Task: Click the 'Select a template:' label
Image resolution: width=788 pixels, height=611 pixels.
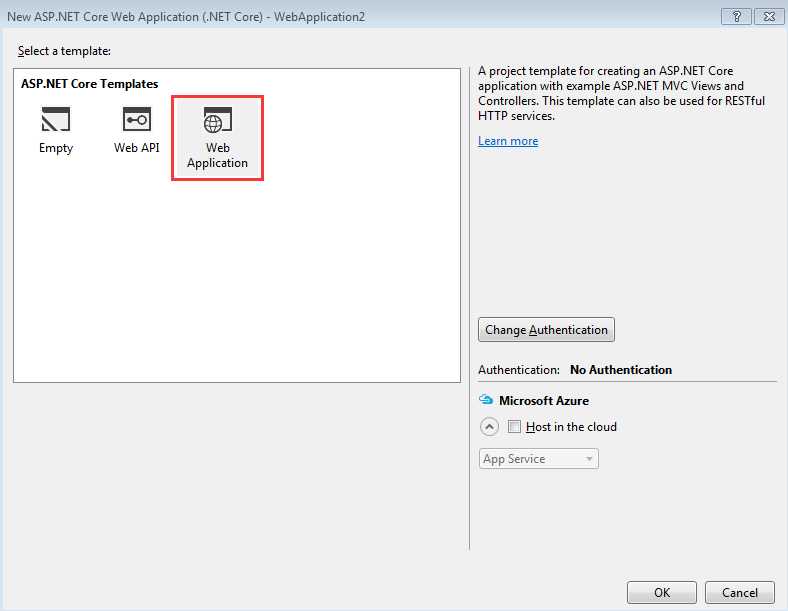Action: tap(64, 51)
